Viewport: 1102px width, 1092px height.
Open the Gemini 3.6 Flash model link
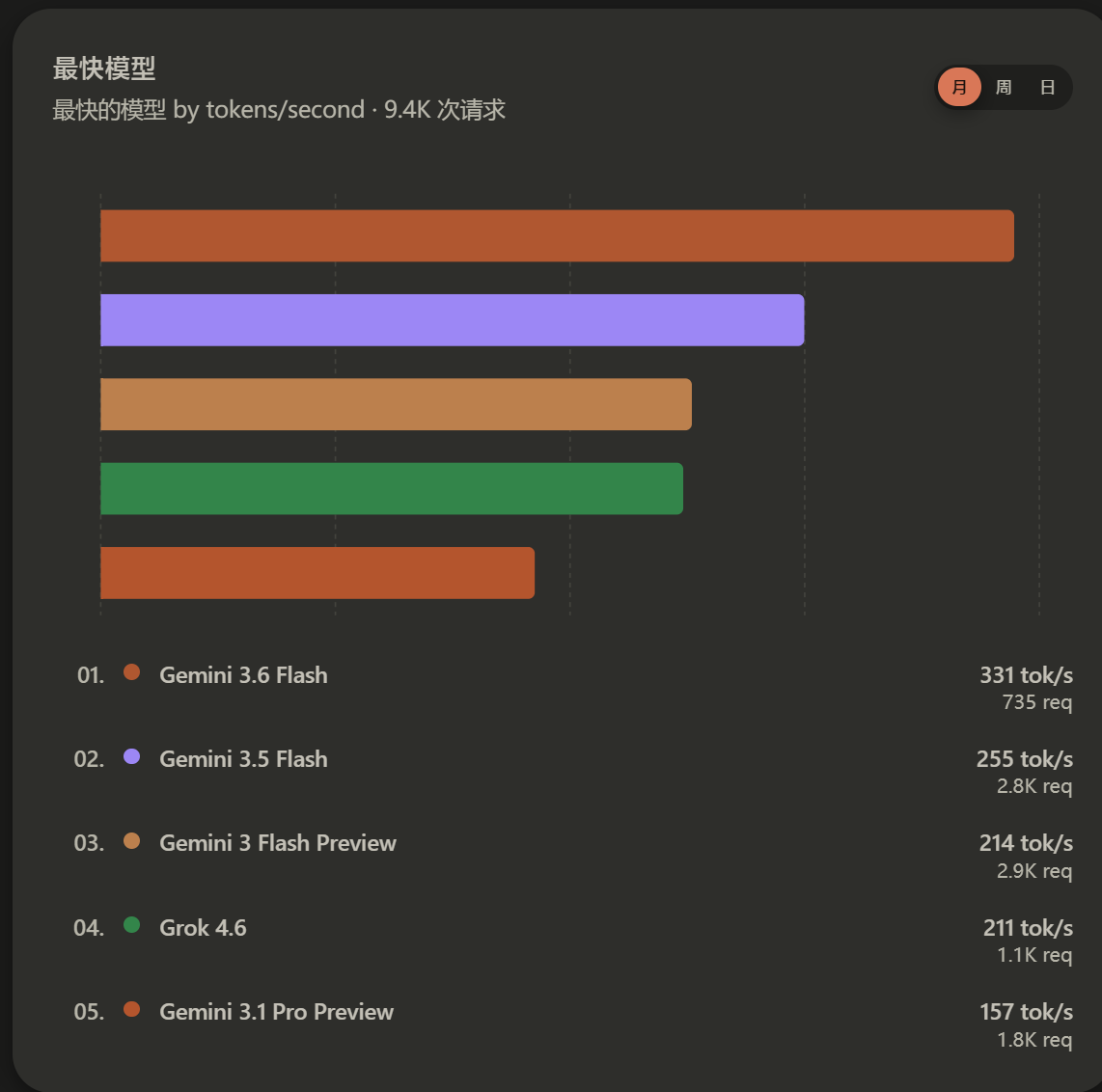tap(243, 674)
